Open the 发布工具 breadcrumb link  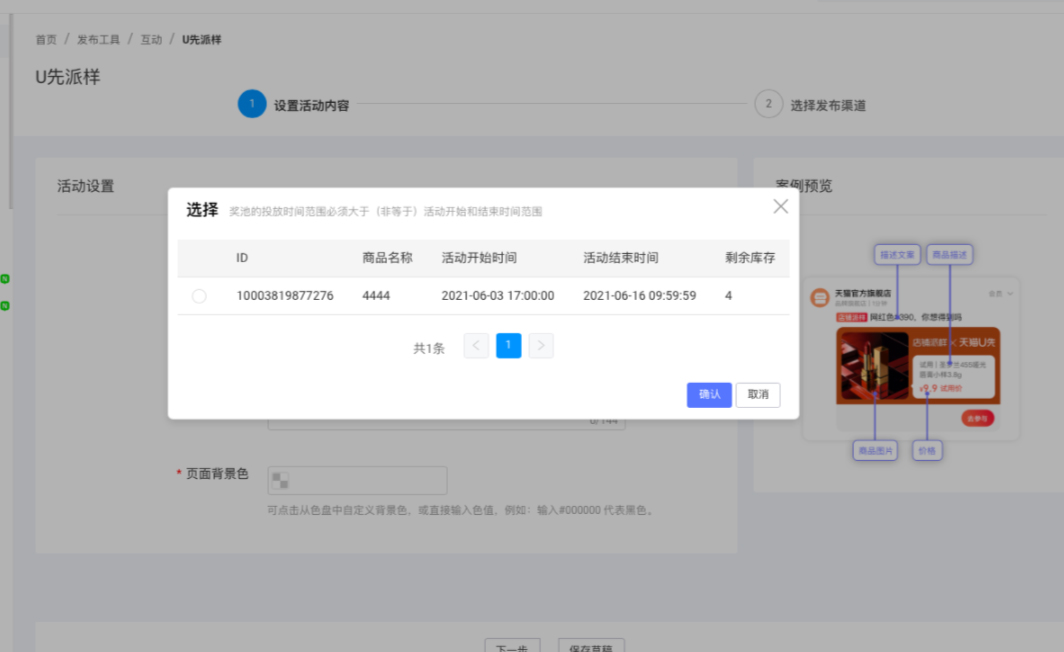click(x=99, y=39)
